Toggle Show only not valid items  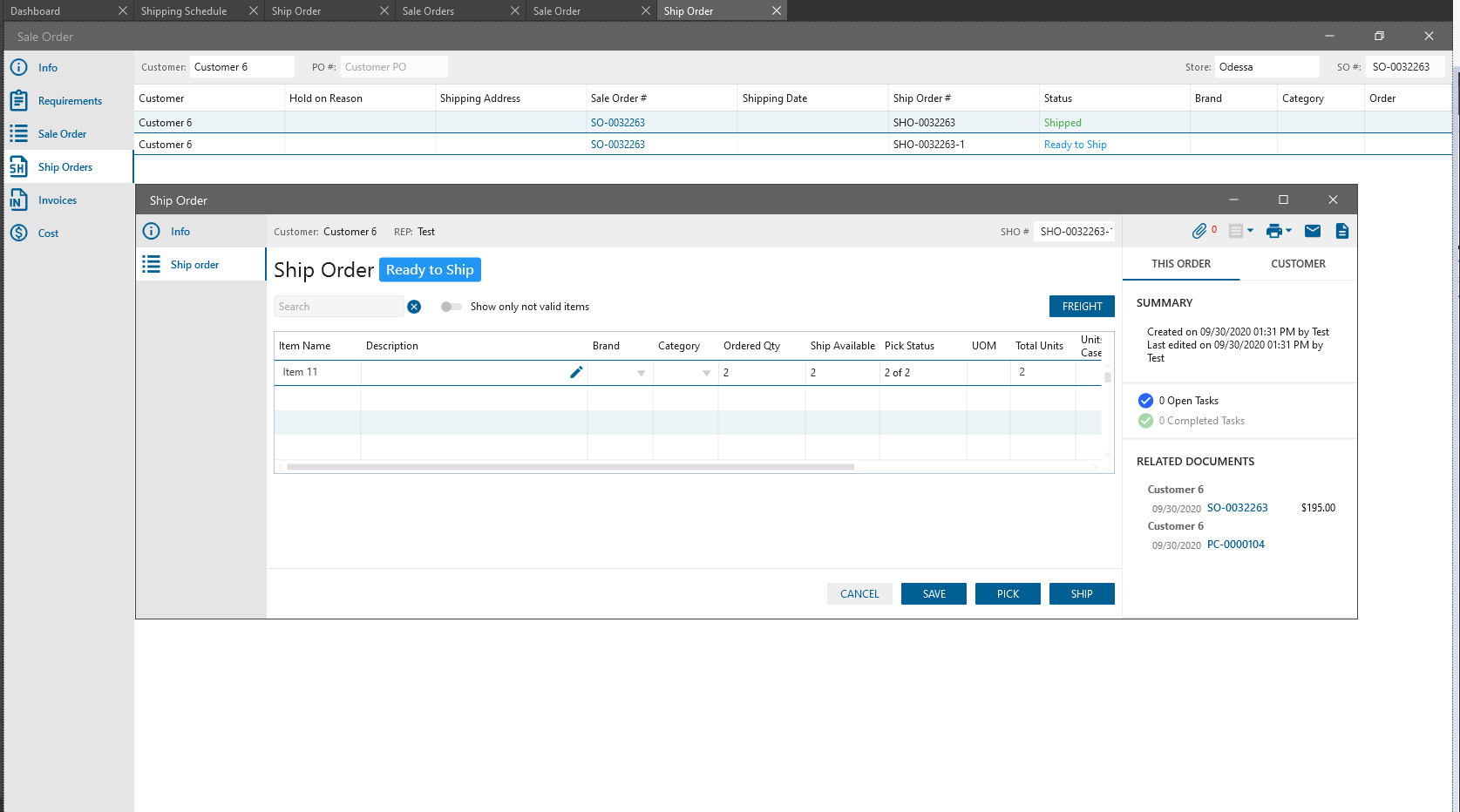tap(451, 307)
